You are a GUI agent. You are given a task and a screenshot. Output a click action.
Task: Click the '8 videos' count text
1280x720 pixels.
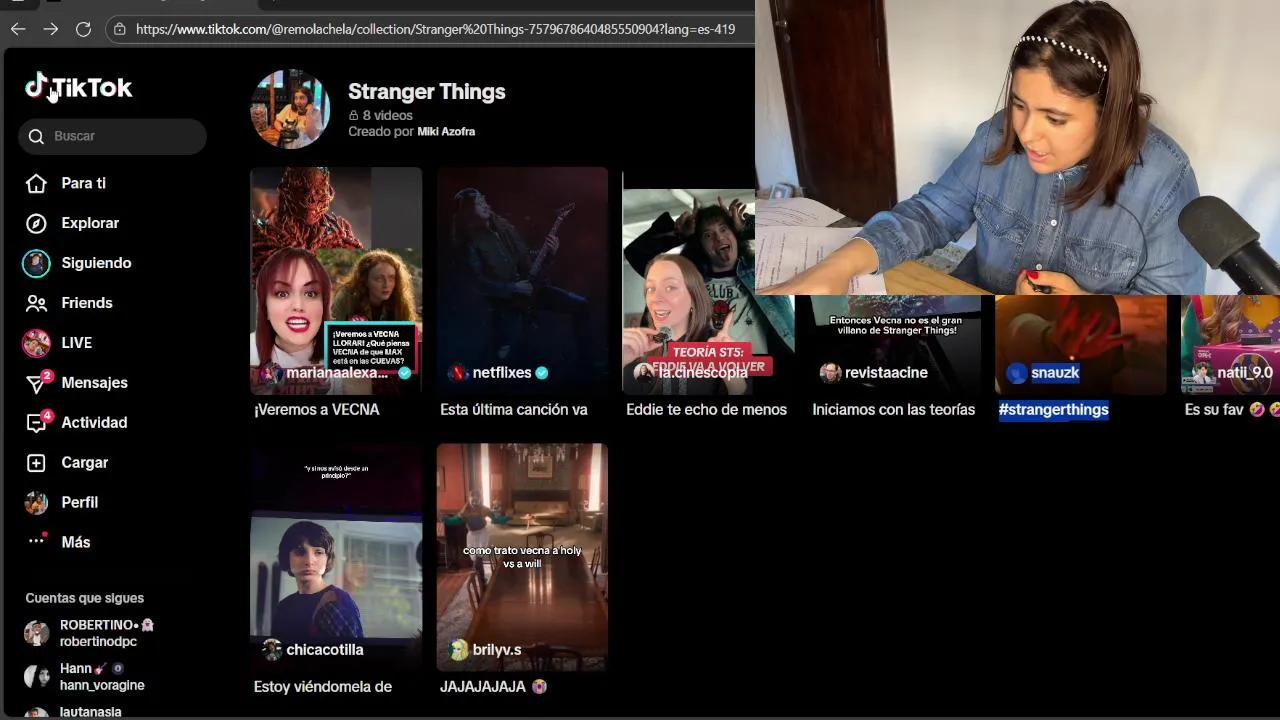click(x=387, y=116)
